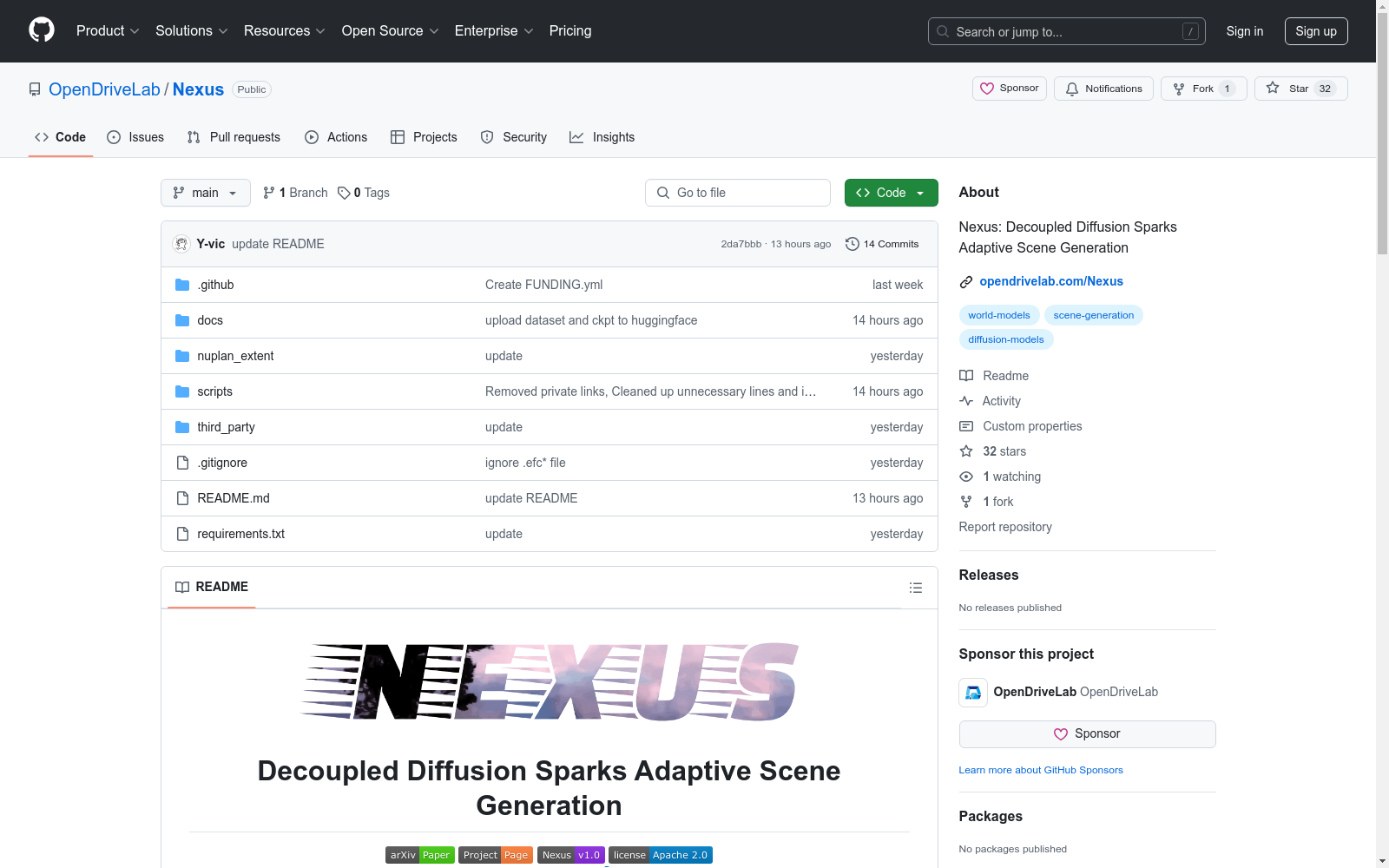Click the Pricing link in navigation
Image resolution: width=1389 pixels, height=868 pixels.
(x=570, y=31)
